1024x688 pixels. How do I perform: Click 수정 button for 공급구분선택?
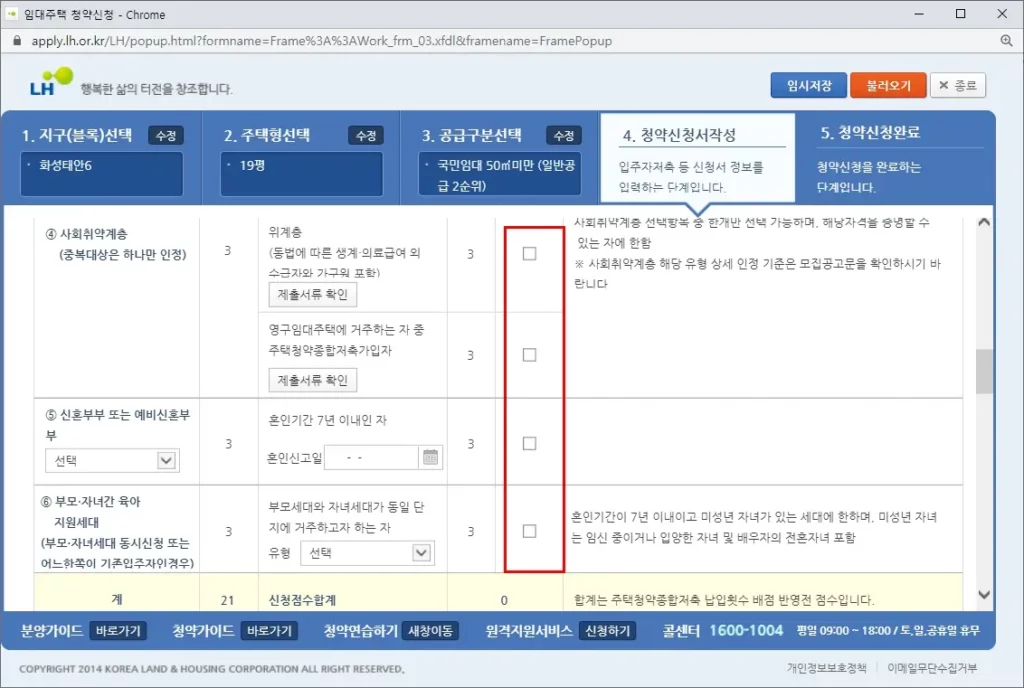pyautogui.click(x=564, y=135)
